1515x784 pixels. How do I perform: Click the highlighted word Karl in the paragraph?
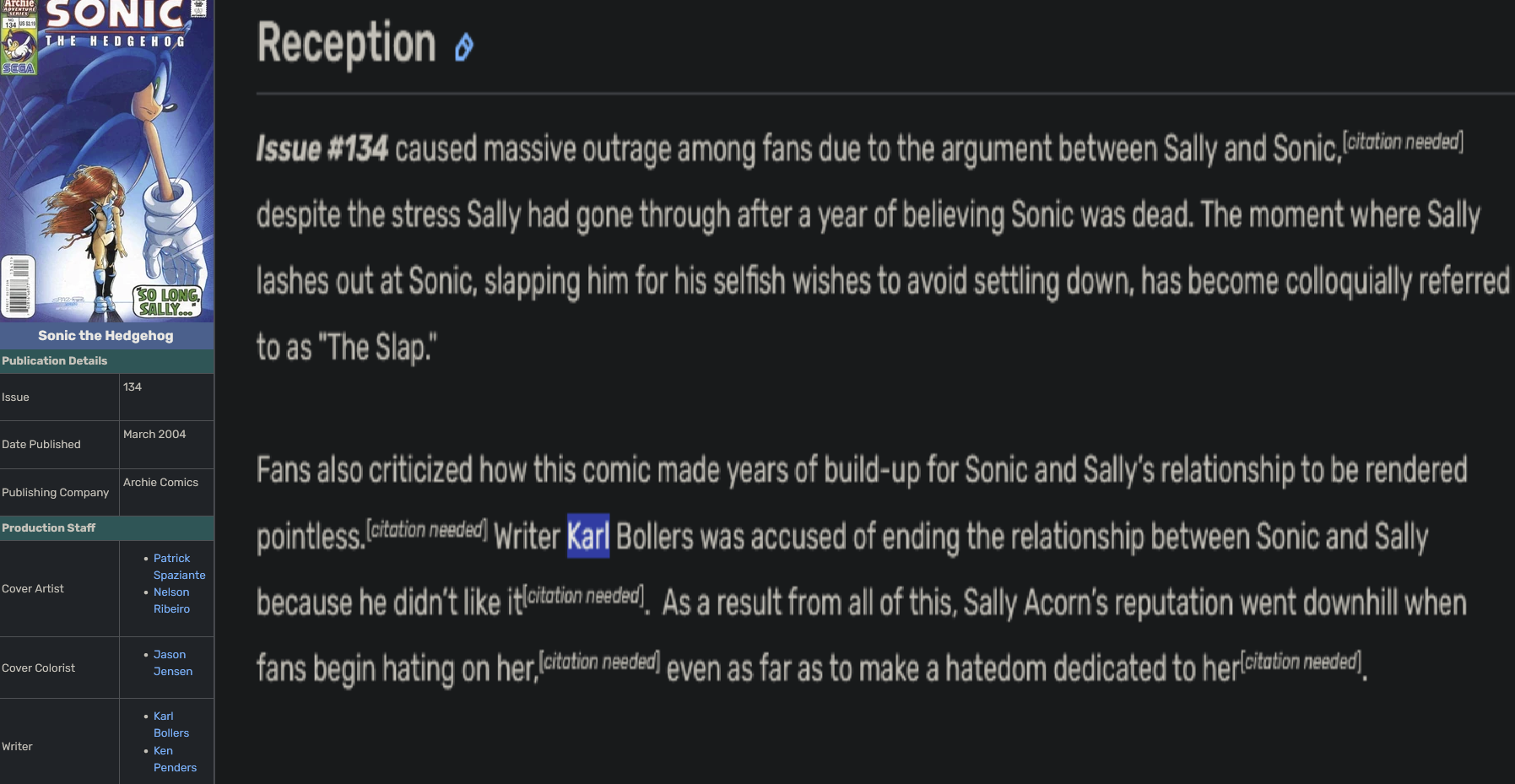pos(587,537)
